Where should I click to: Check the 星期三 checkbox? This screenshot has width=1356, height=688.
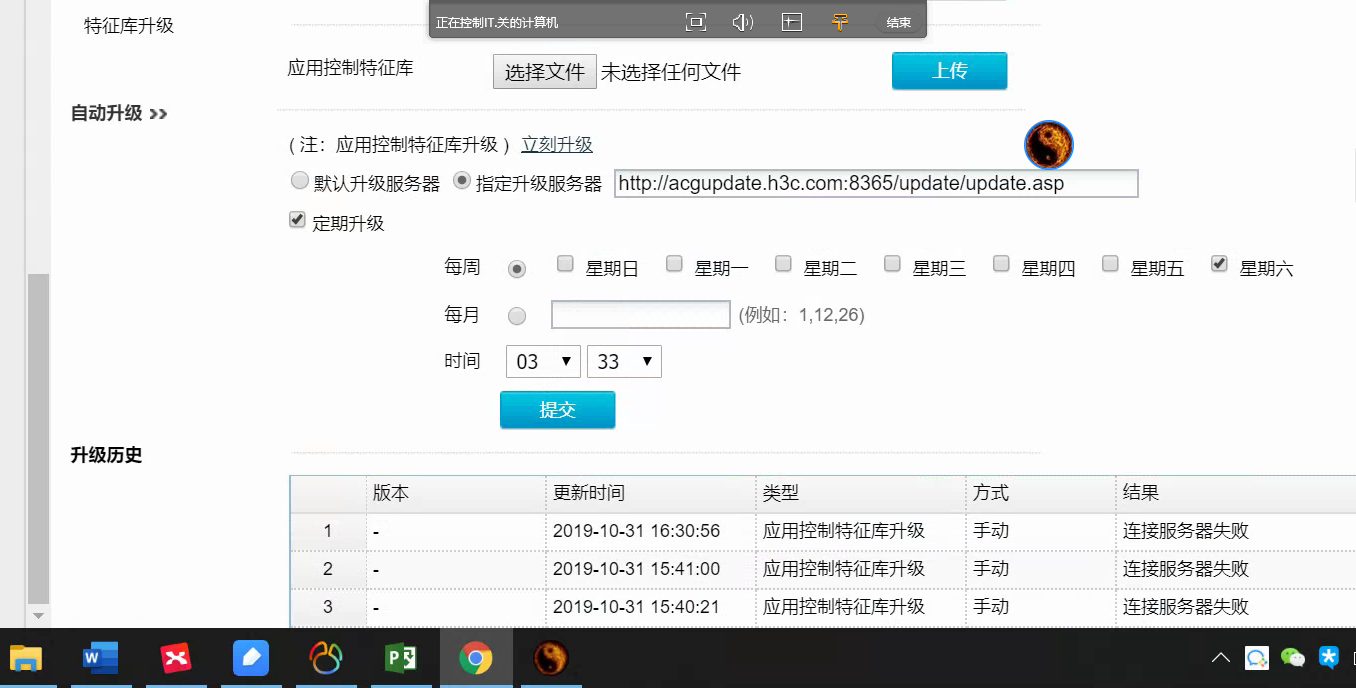(x=892, y=264)
